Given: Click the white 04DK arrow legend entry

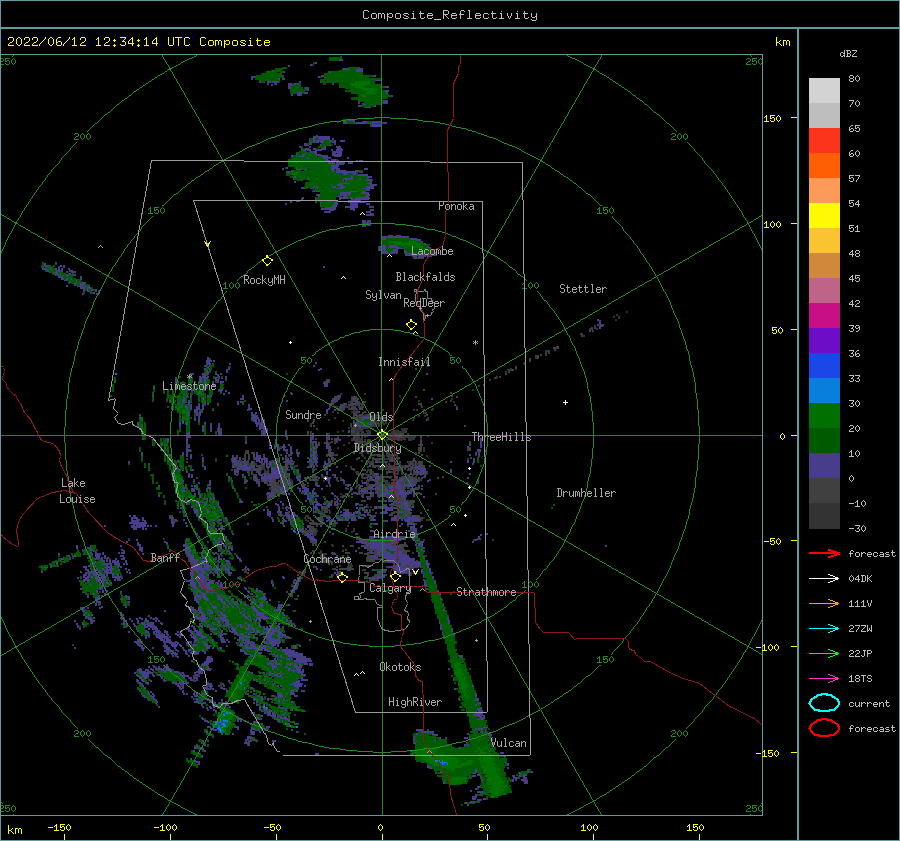Looking at the screenshot, I should pos(824,578).
